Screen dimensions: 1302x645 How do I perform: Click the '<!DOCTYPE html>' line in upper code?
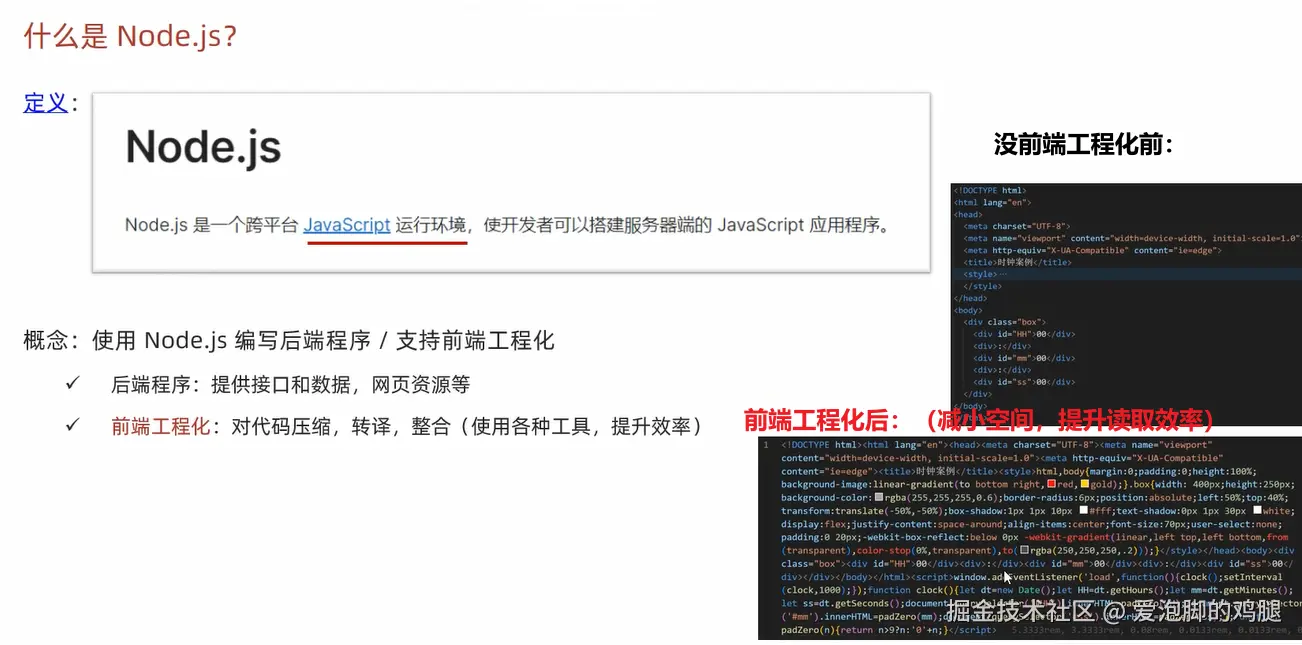(x=990, y=190)
